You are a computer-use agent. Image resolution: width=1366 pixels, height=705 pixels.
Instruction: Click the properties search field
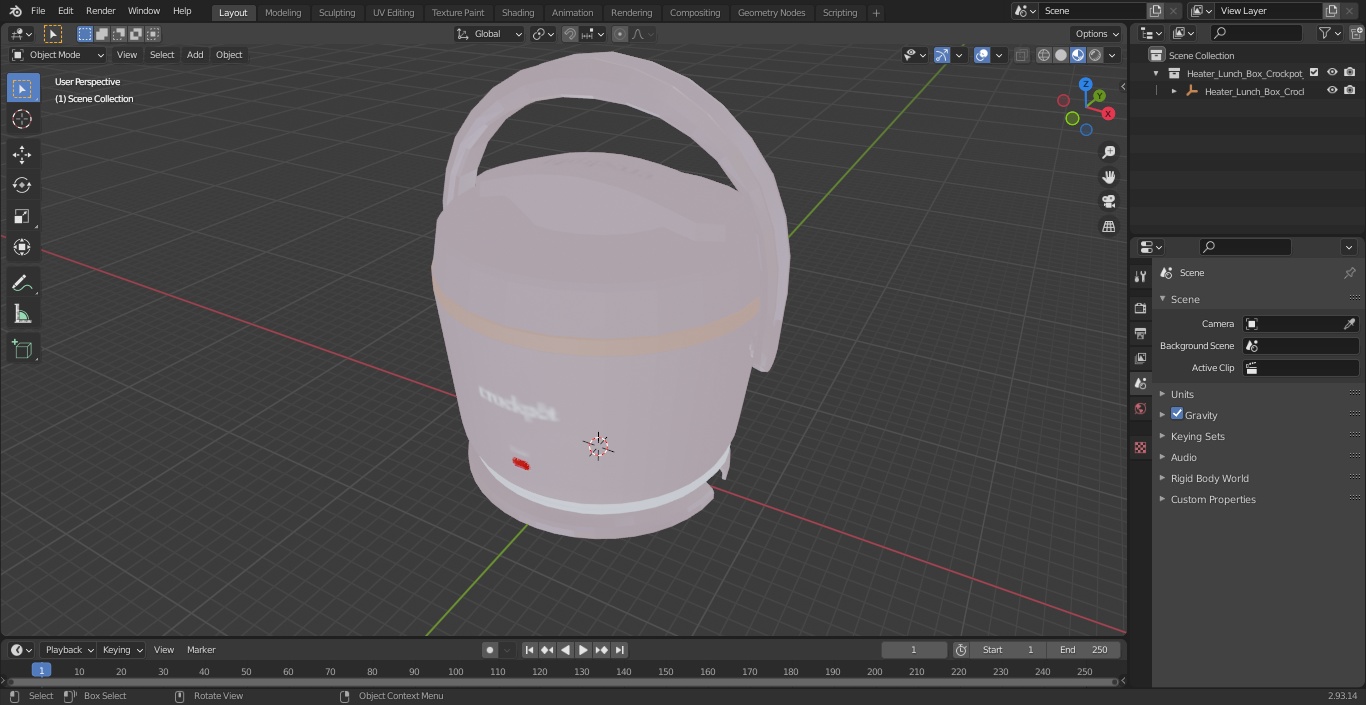coord(1245,247)
